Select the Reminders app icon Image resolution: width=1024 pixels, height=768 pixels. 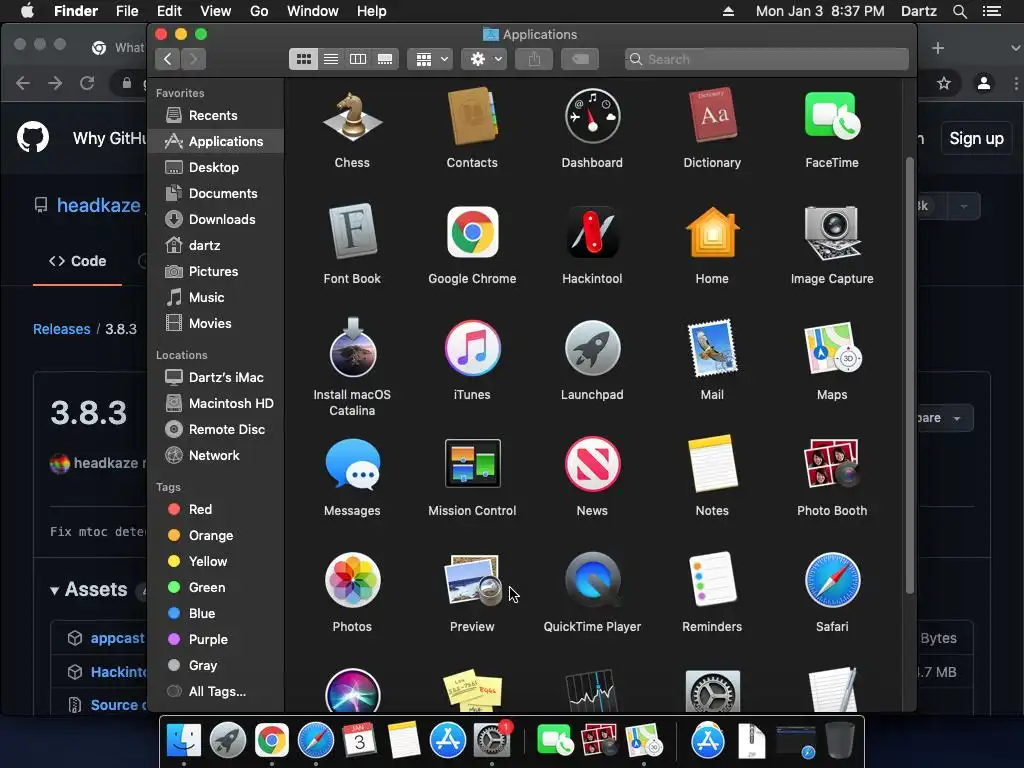712,580
